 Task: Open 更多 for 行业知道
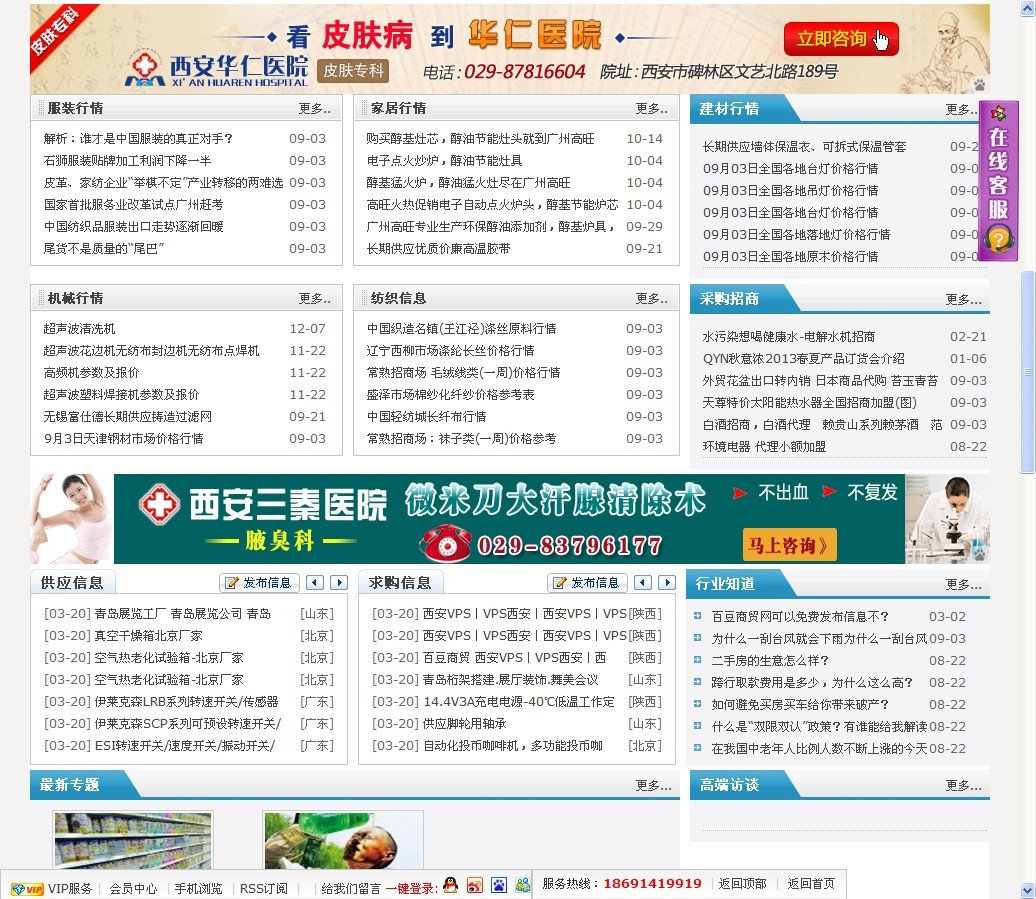tap(963, 585)
